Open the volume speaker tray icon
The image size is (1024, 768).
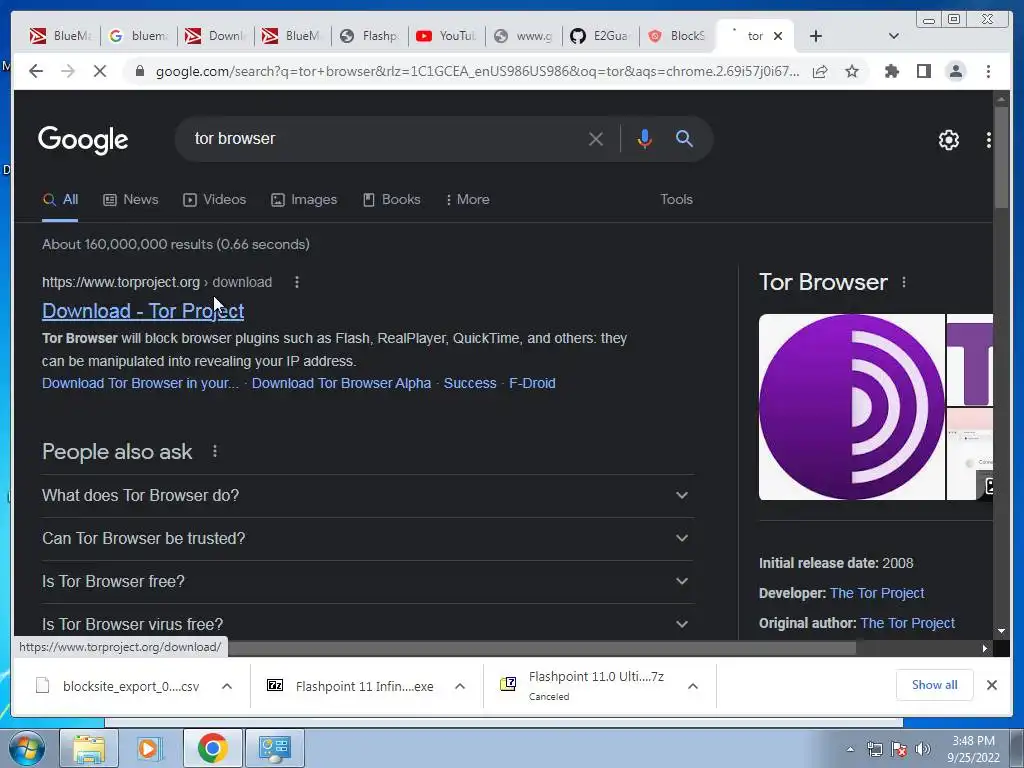pyautogui.click(x=923, y=749)
